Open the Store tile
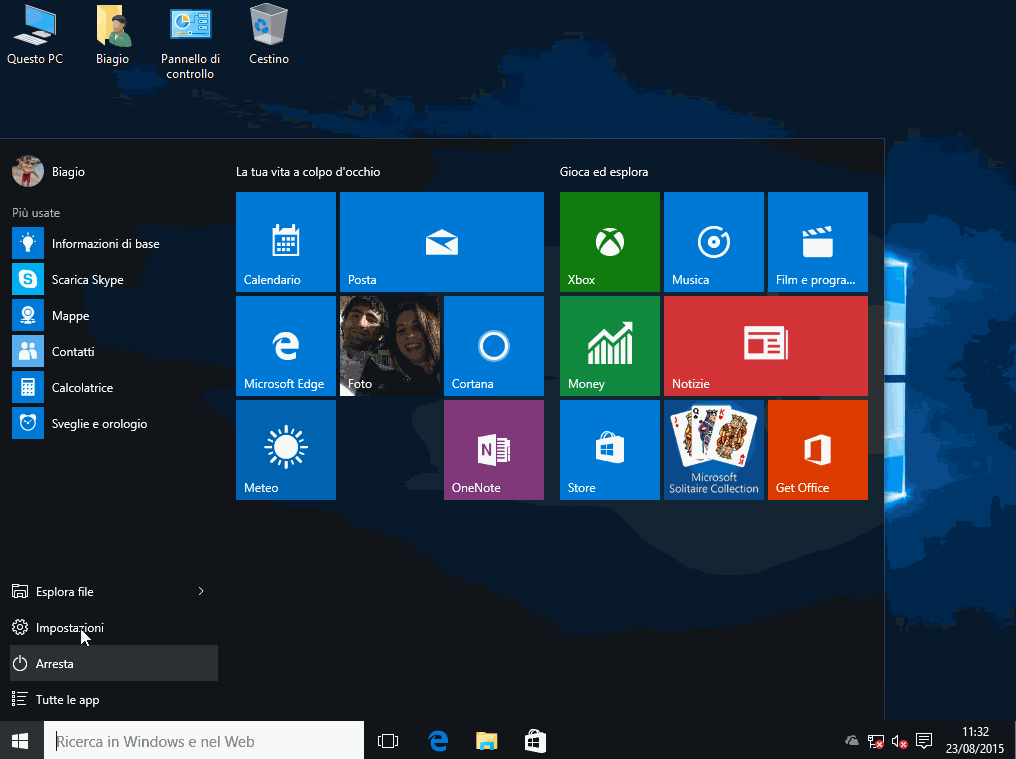 pos(609,450)
